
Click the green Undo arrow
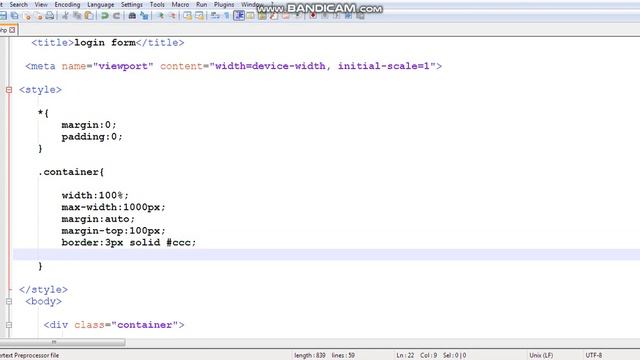[105, 16]
